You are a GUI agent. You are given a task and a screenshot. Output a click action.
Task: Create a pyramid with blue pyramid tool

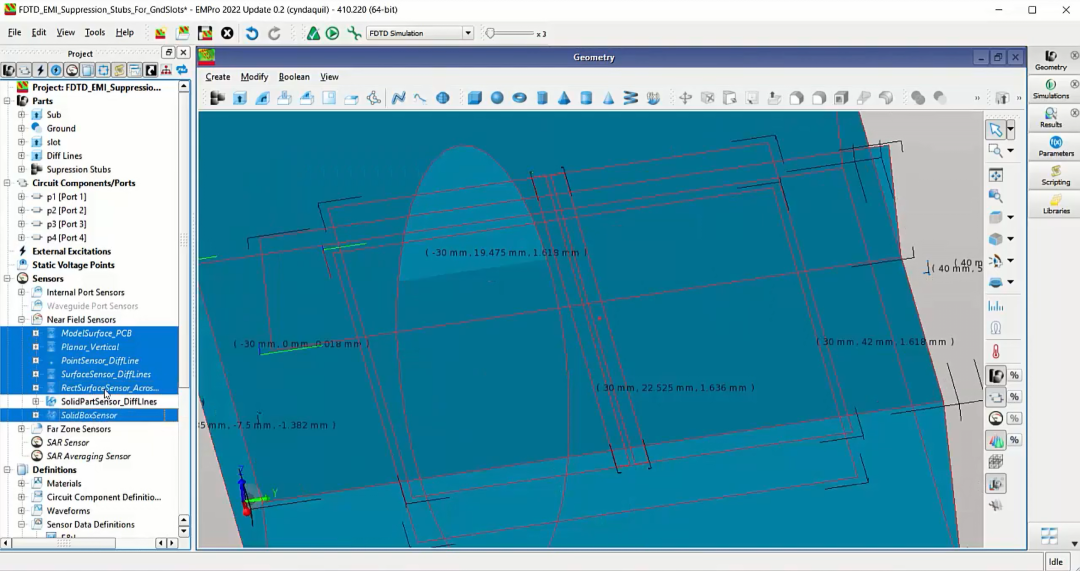pyautogui.click(x=563, y=98)
